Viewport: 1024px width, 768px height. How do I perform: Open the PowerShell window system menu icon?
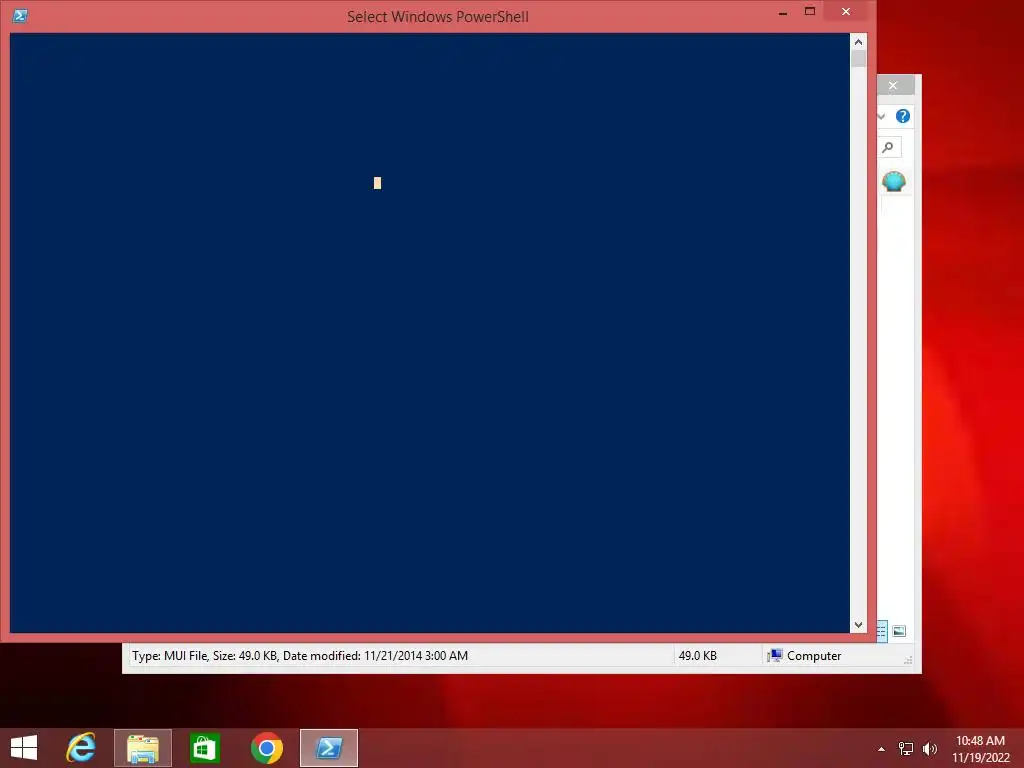20,16
